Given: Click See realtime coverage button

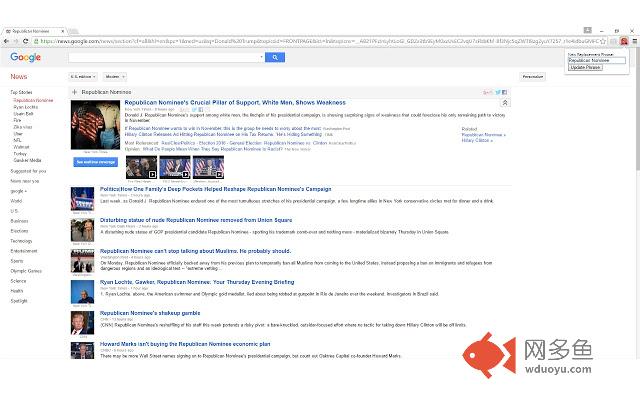Looking at the screenshot, I should click(96, 162).
